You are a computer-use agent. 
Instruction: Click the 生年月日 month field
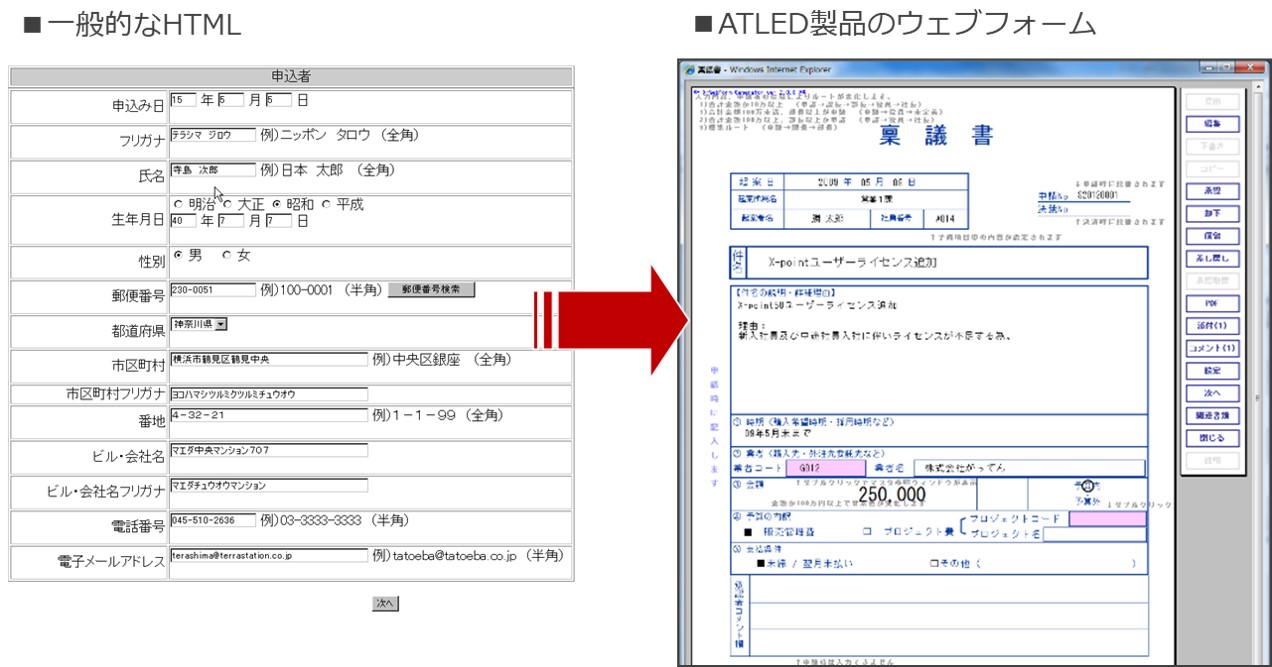(x=231, y=221)
